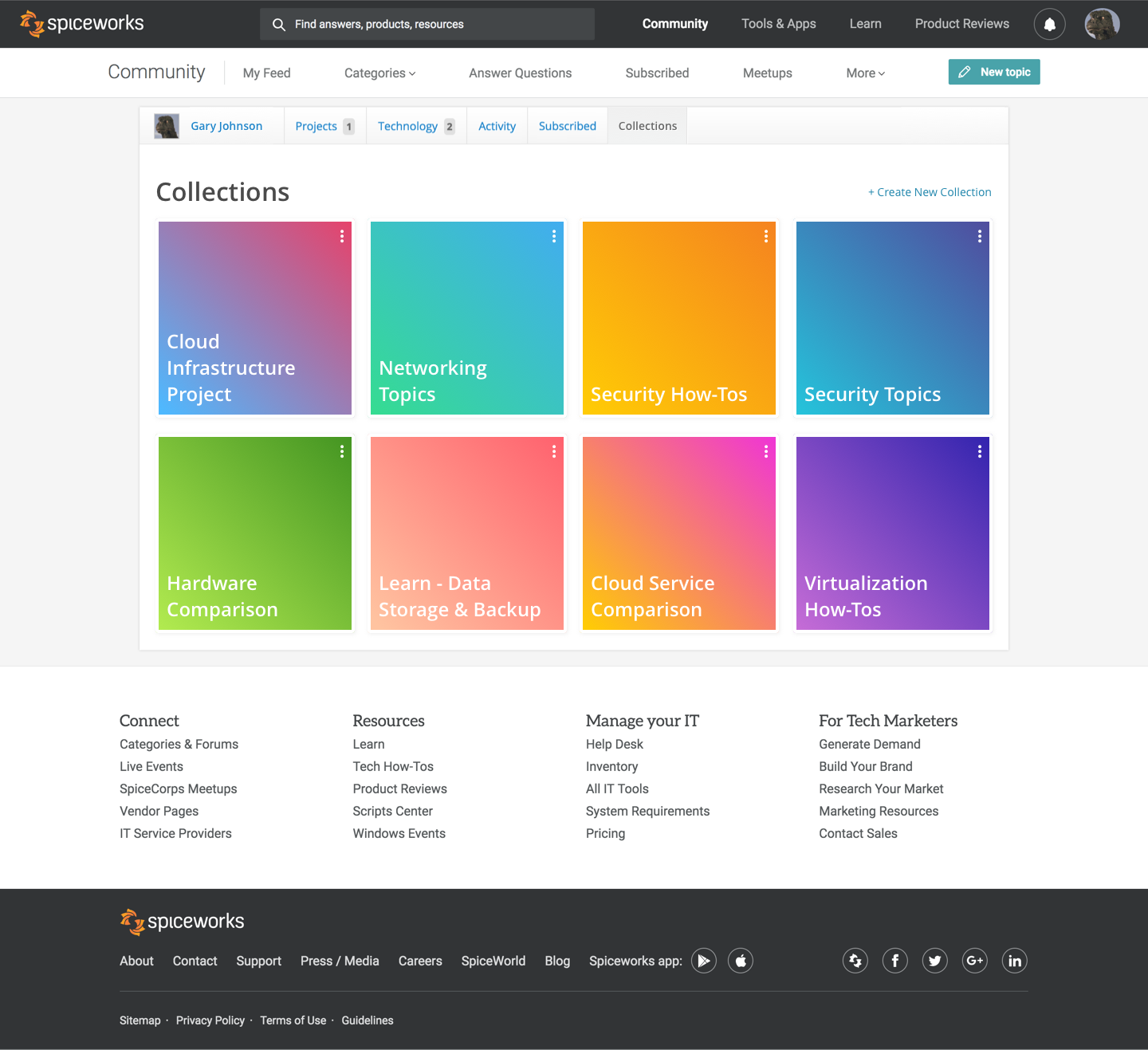Open Sitemap link at page bottom

pyautogui.click(x=140, y=1021)
